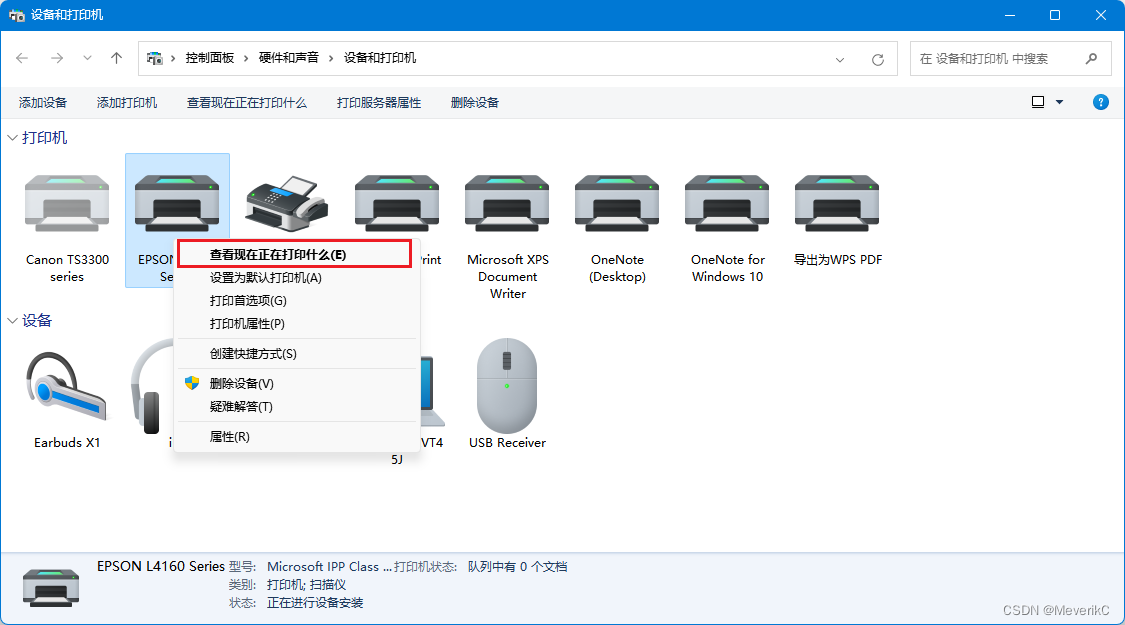1125x625 pixels.
Task: Go to 控制面板 breadcrumb
Action: click(210, 58)
